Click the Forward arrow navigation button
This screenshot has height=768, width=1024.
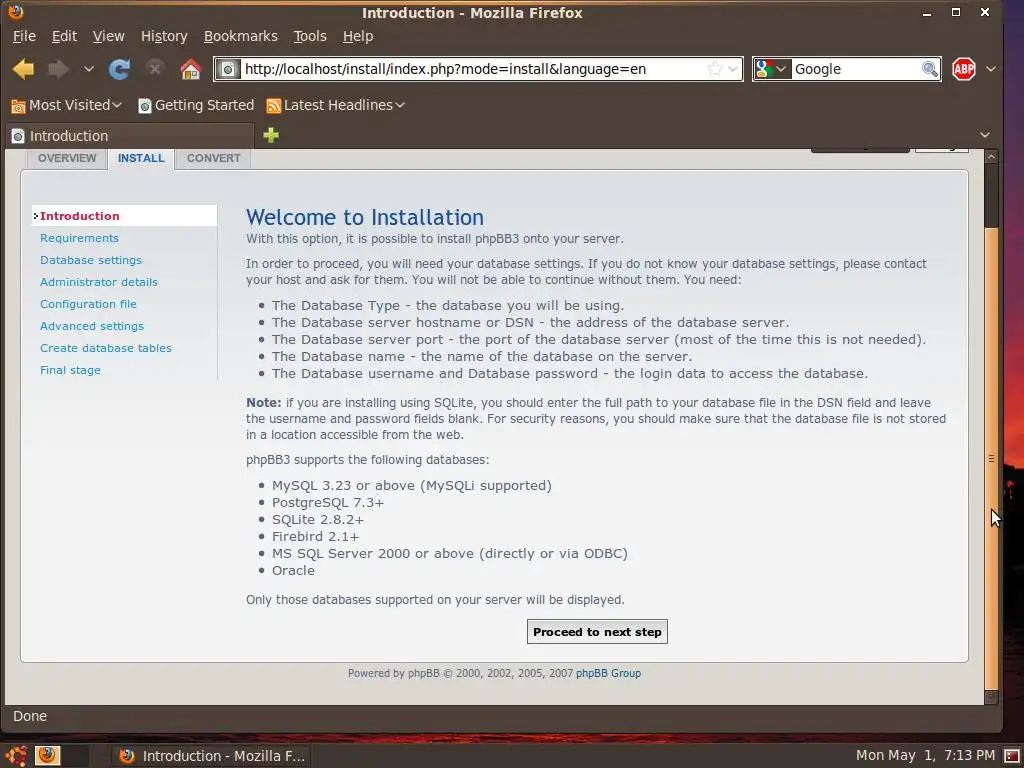(58, 69)
